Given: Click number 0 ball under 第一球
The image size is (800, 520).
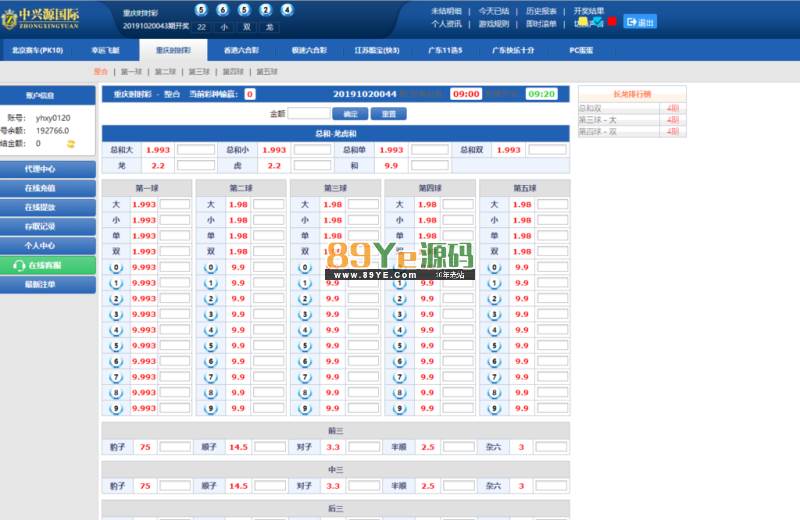Looking at the screenshot, I should pos(116,267).
